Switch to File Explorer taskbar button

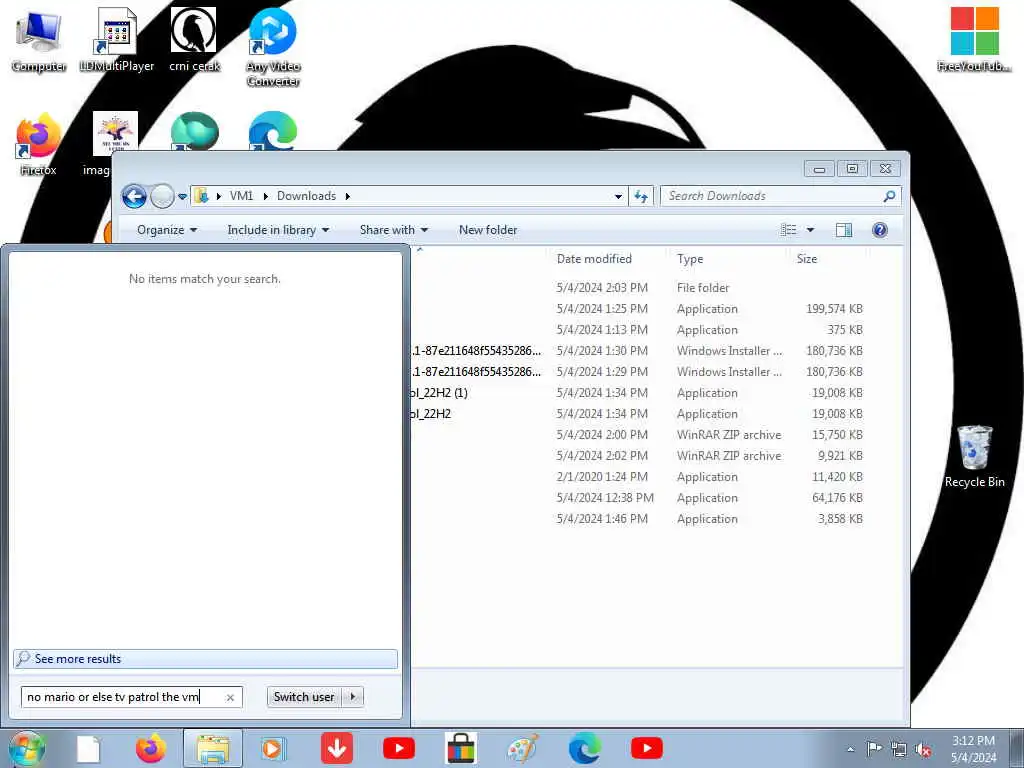click(x=213, y=748)
